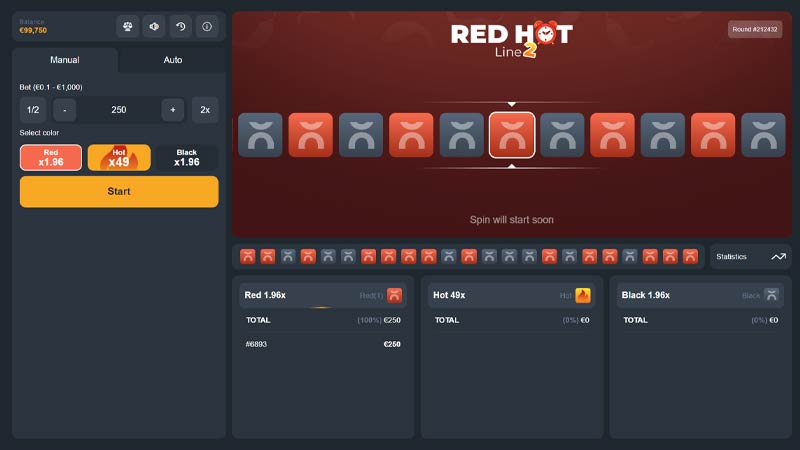Select the Black x1.96 color option
The width and height of the screenshot is (800, 450).
pyautogui.click(x=187, y=157)
